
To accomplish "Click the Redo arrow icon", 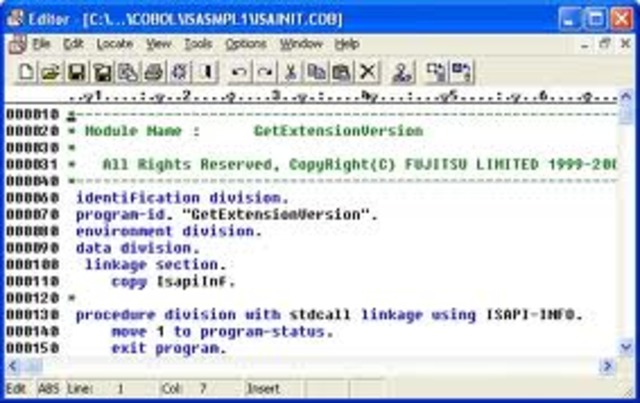I will (265, 73).
